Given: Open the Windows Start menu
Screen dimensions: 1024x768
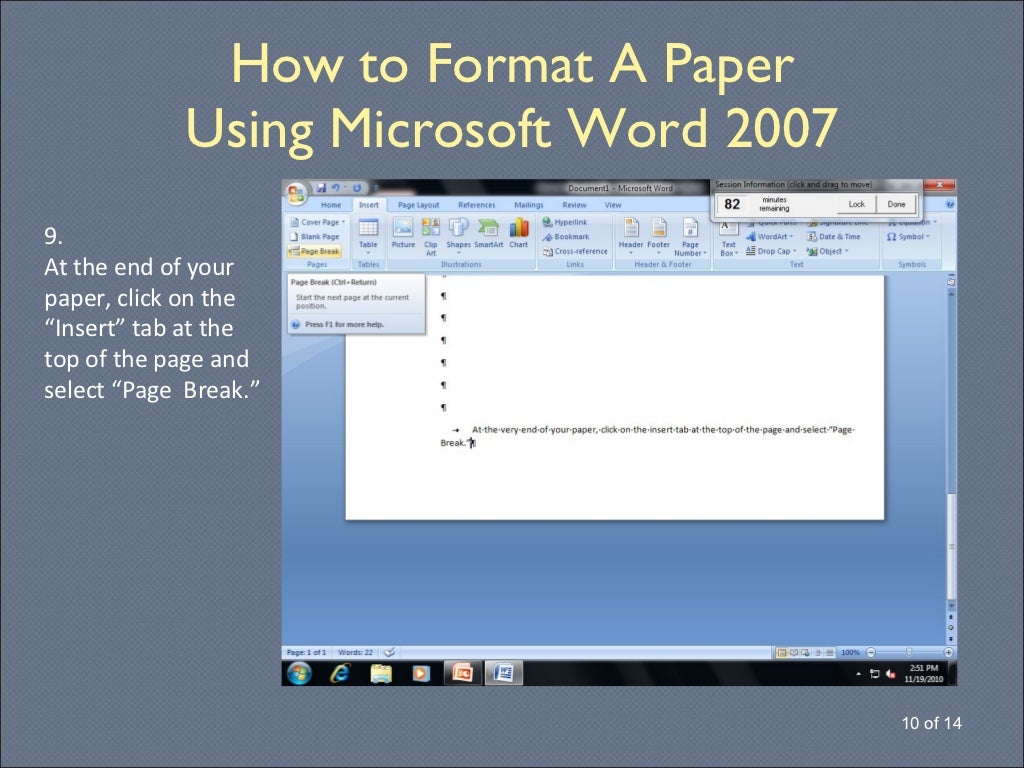Looking at the screenshot, I should (299, 673).
